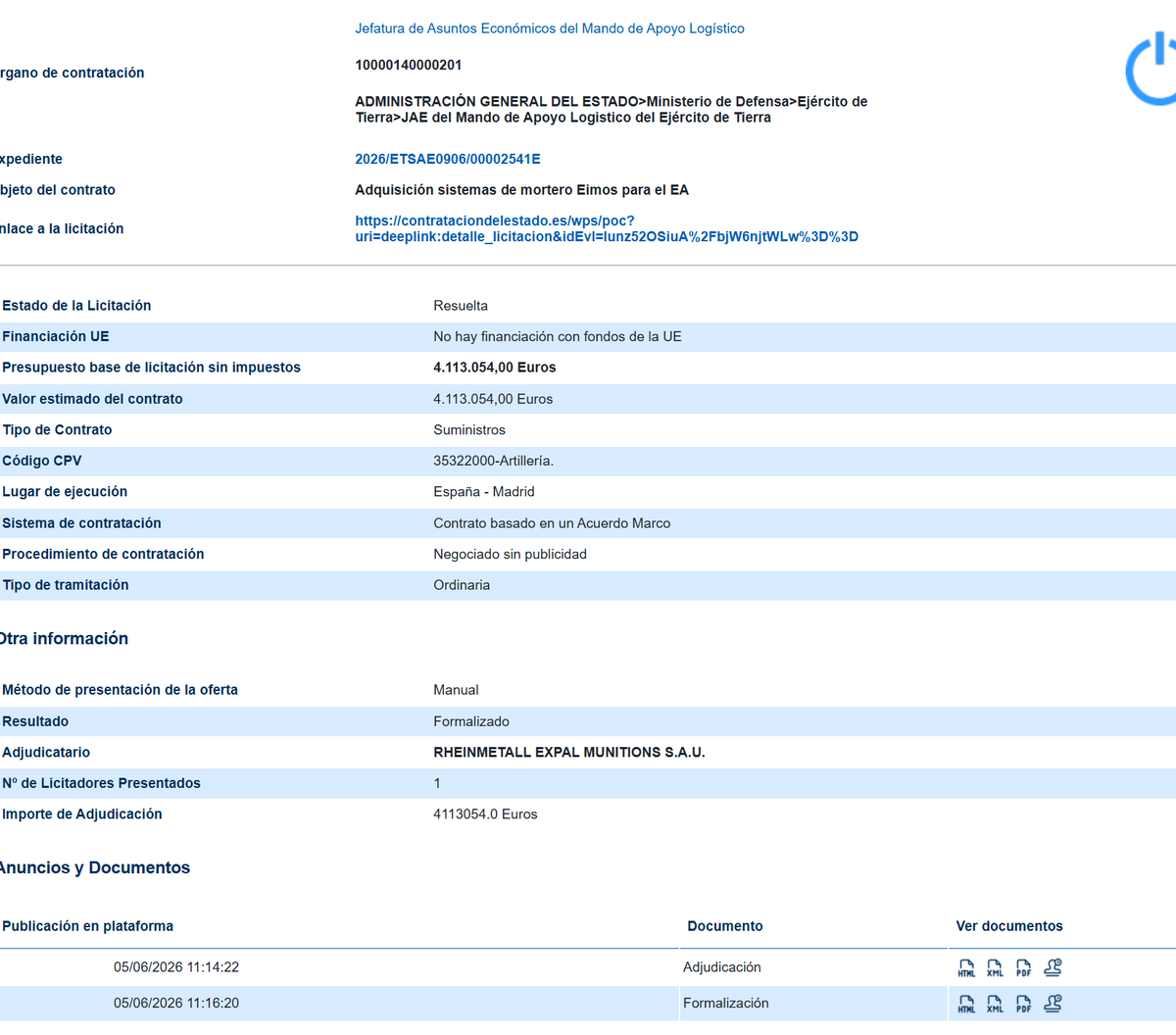
Task: Open the XML document for Adjudicación
Action: click(995, 968)
